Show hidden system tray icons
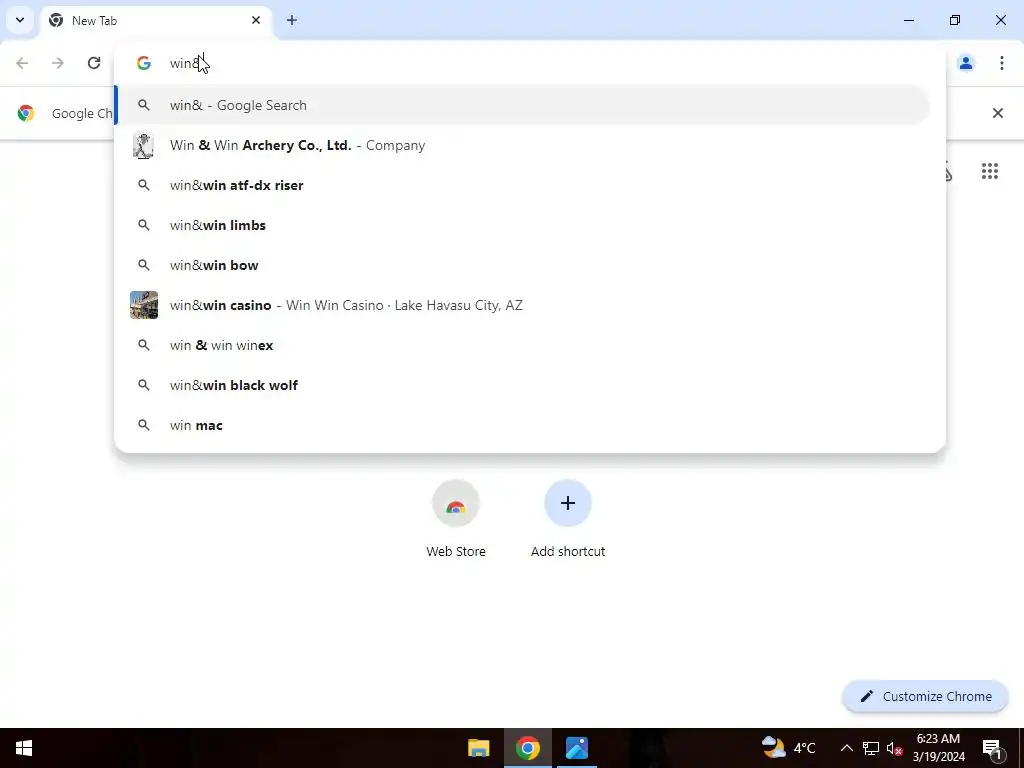 [846, 748]
